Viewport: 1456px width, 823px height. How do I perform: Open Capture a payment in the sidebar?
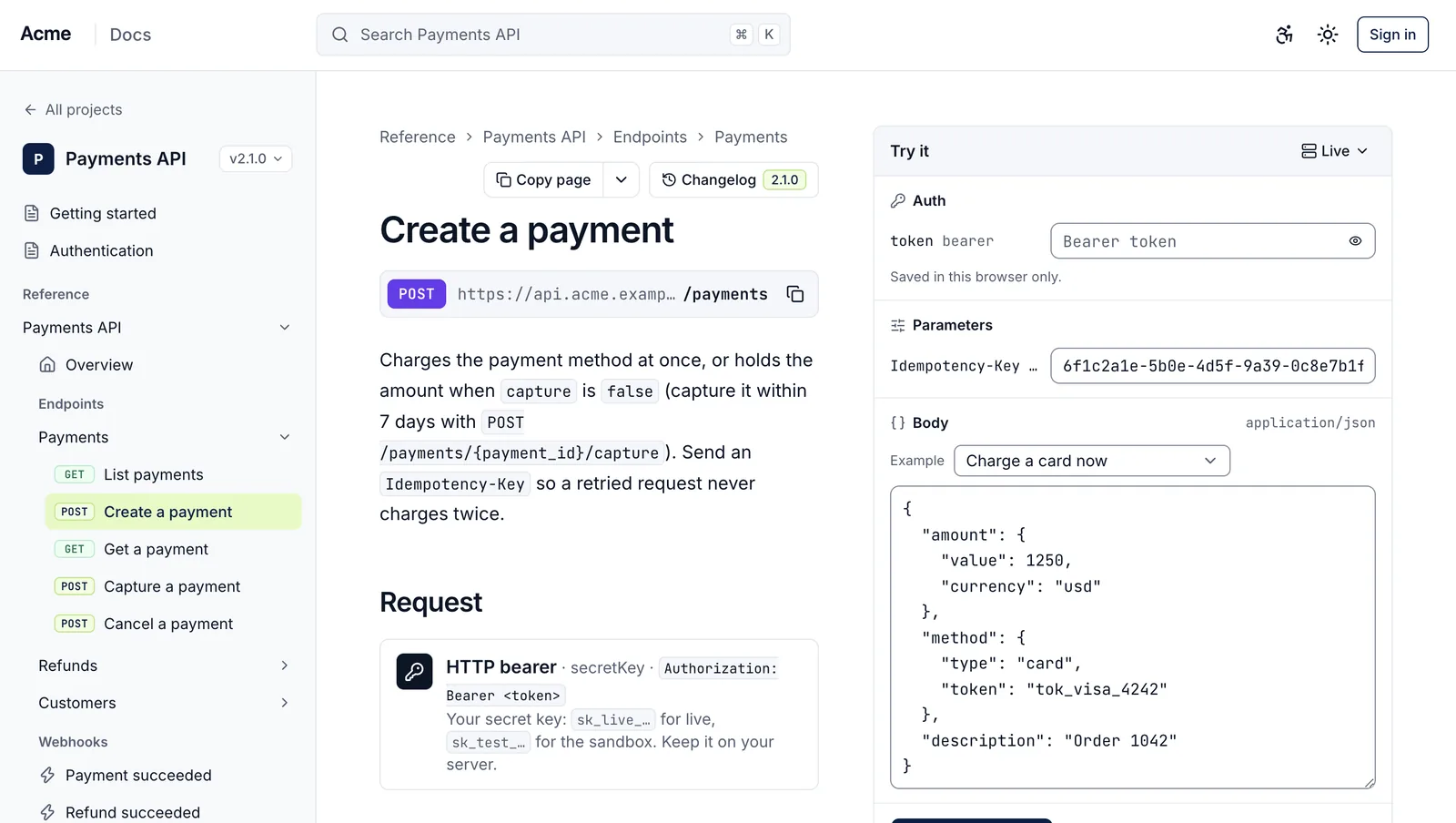173,586
